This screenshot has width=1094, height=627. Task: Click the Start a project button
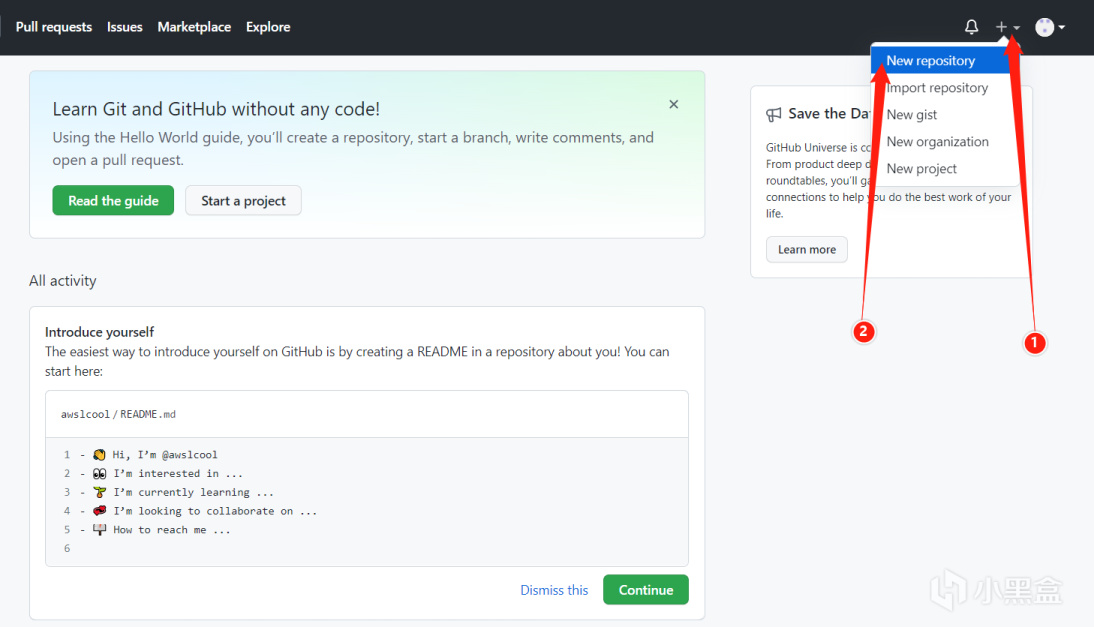(243, 201)
